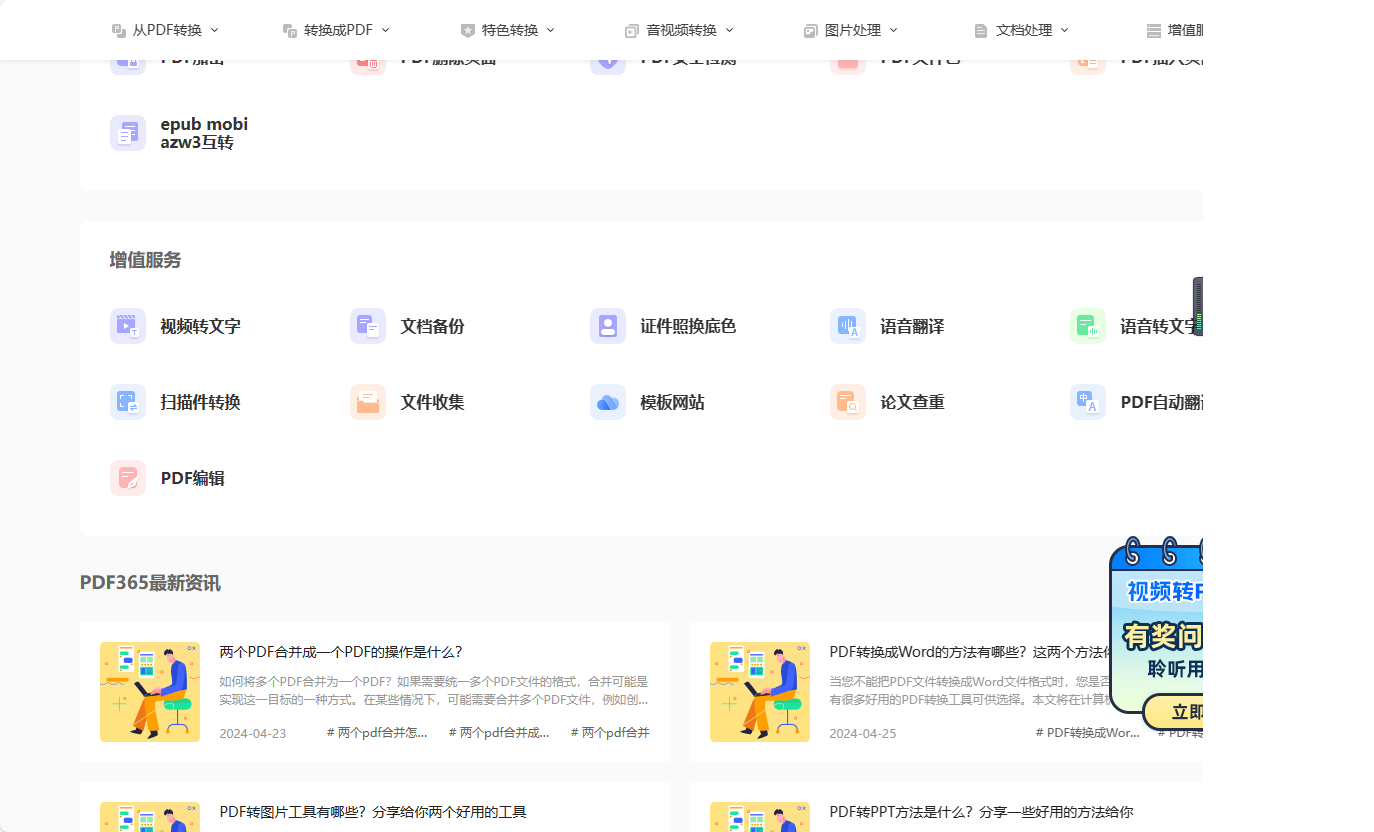Viewport: 1374px width, 832px height.
Task: Open the 论文查重 link
Action: pos(912,402)
